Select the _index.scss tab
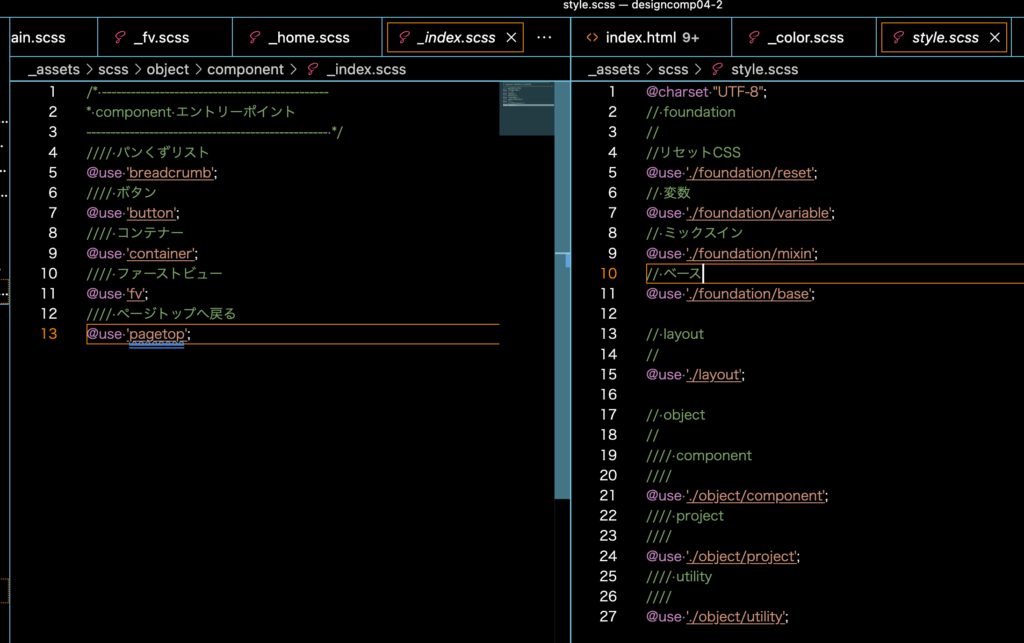This screenshot has width=1024, height=643. click(x=455, y=38)
